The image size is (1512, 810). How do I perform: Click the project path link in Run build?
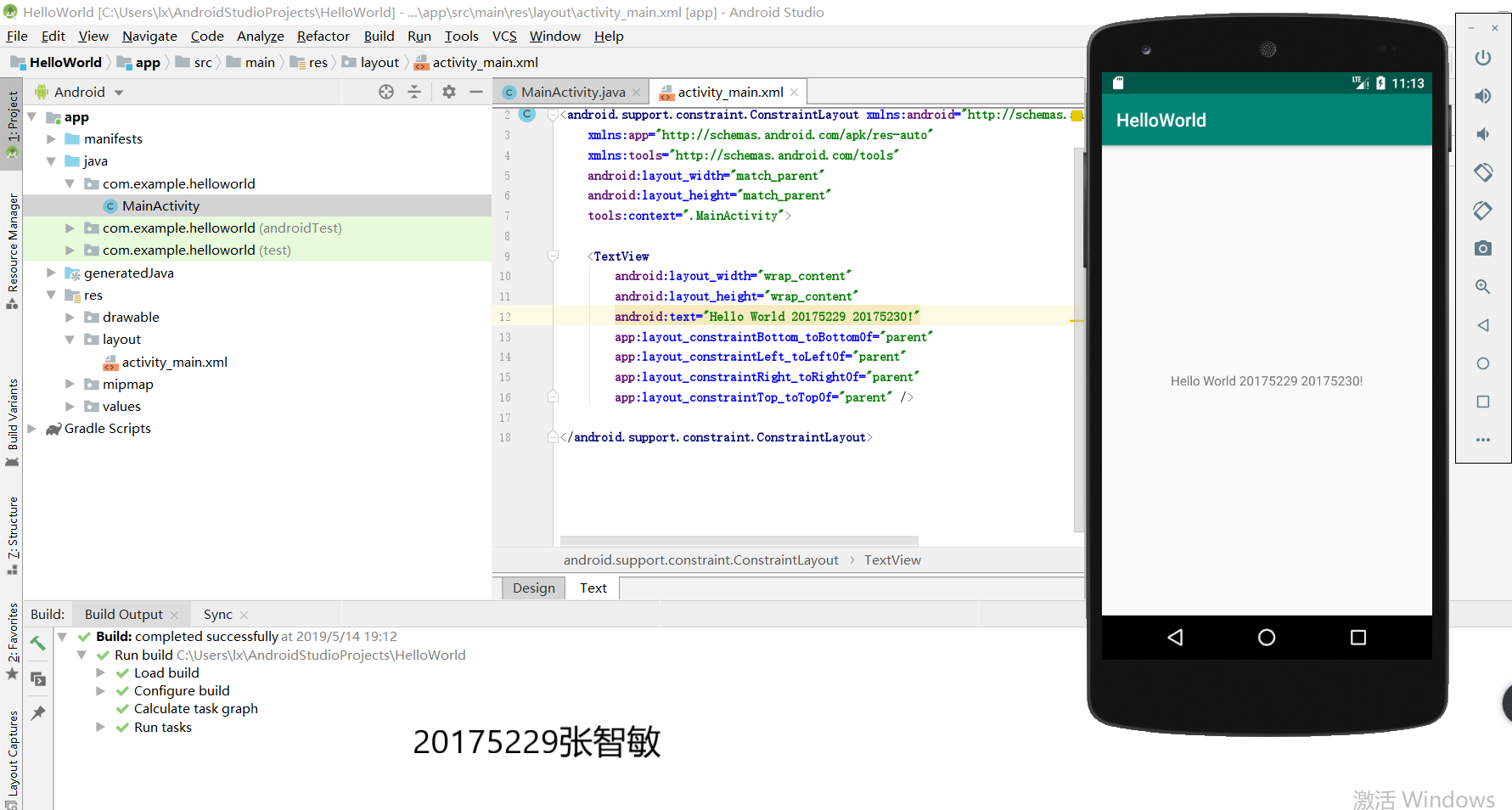click(x=321, y=655)
